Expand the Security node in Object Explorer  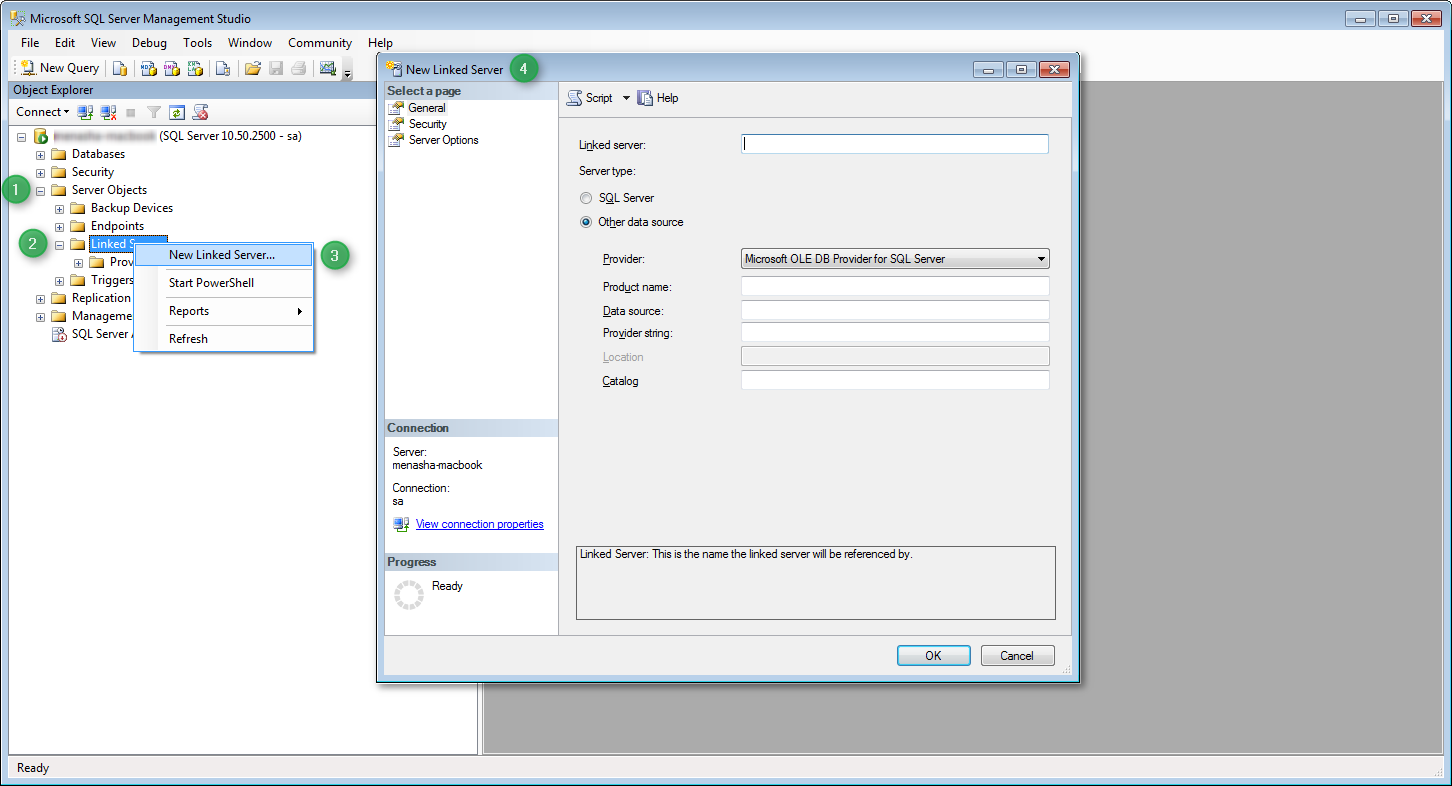pos(40,172)
